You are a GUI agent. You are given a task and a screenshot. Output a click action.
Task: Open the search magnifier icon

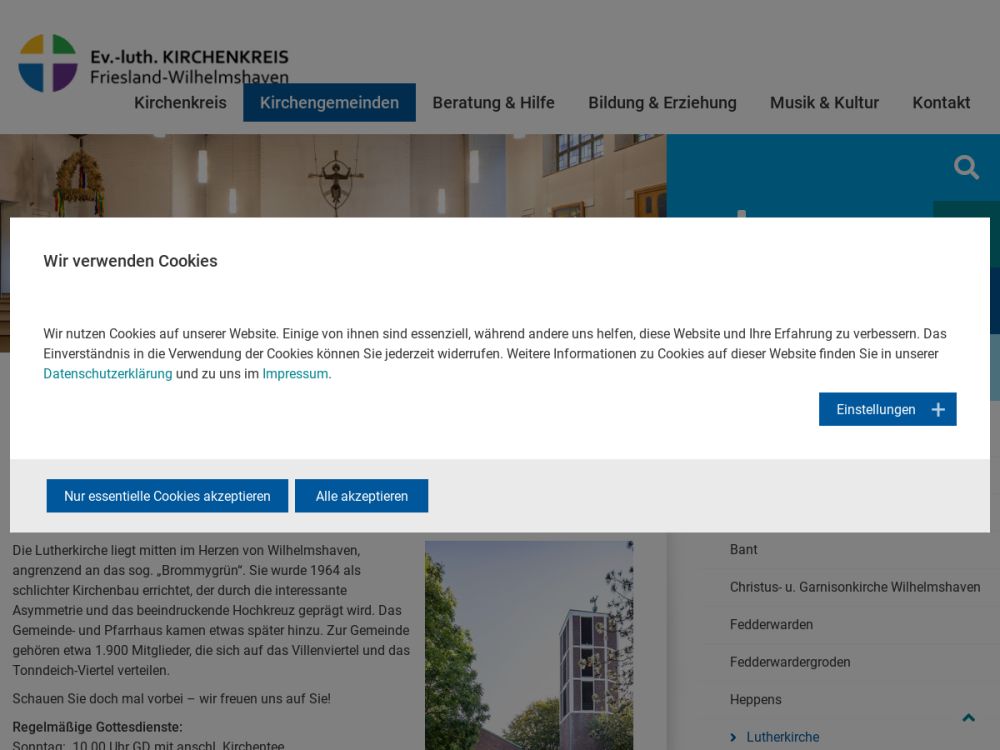pyautogui.click(x=966, y=167)
